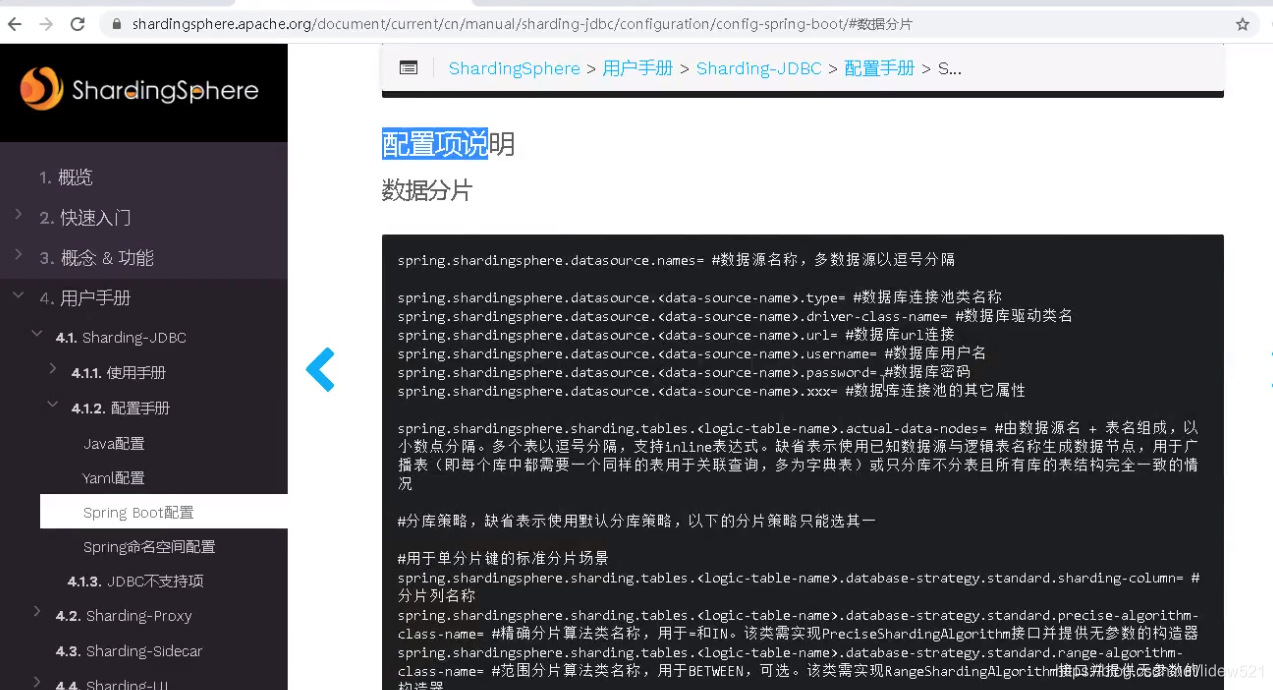The image size is (1273, 690).
Task: Click the #分库策略 comment line
Action: tap(637, 521)
